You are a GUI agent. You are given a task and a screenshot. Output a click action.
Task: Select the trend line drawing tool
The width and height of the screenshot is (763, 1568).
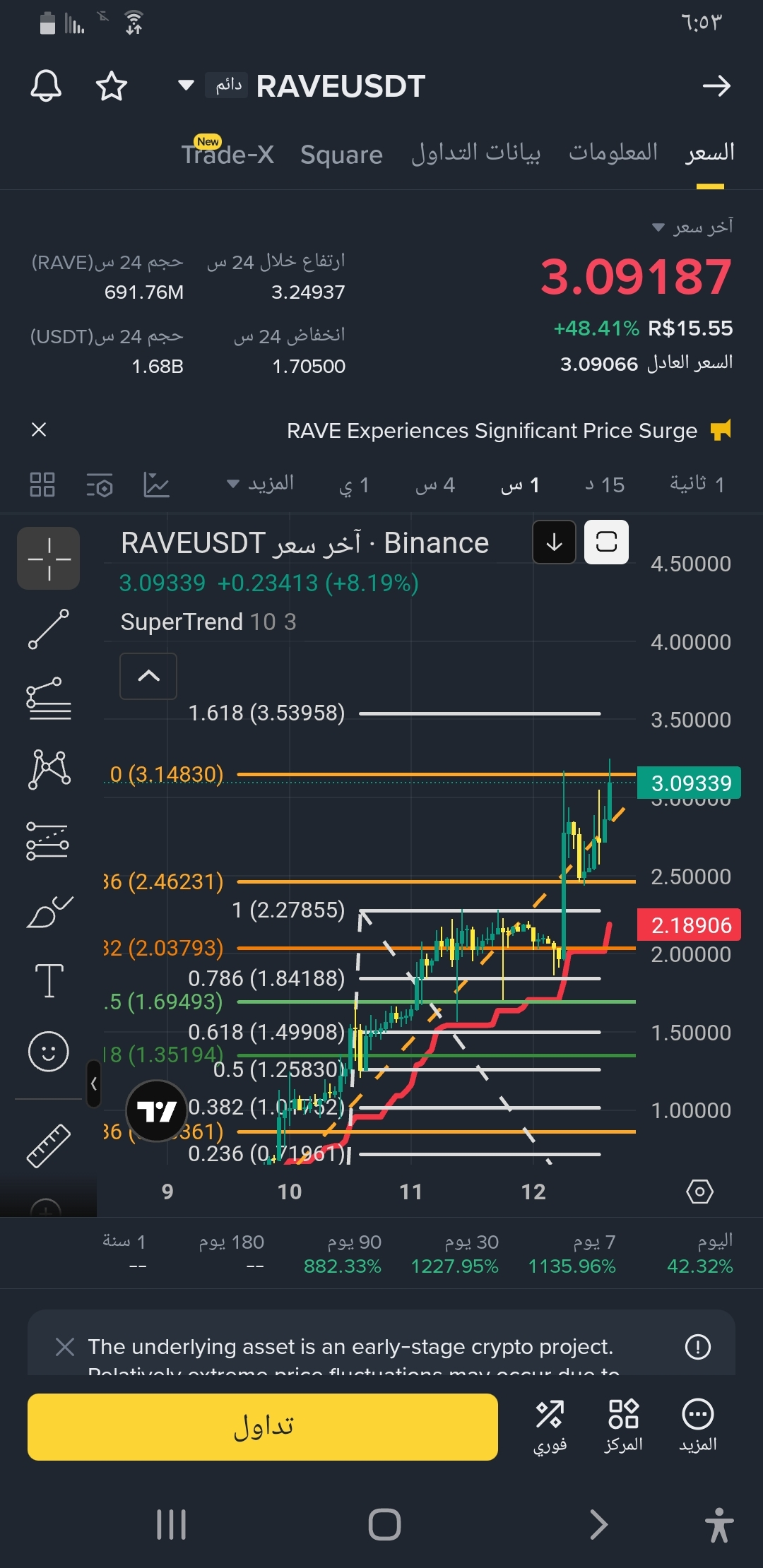pos(49,629)
